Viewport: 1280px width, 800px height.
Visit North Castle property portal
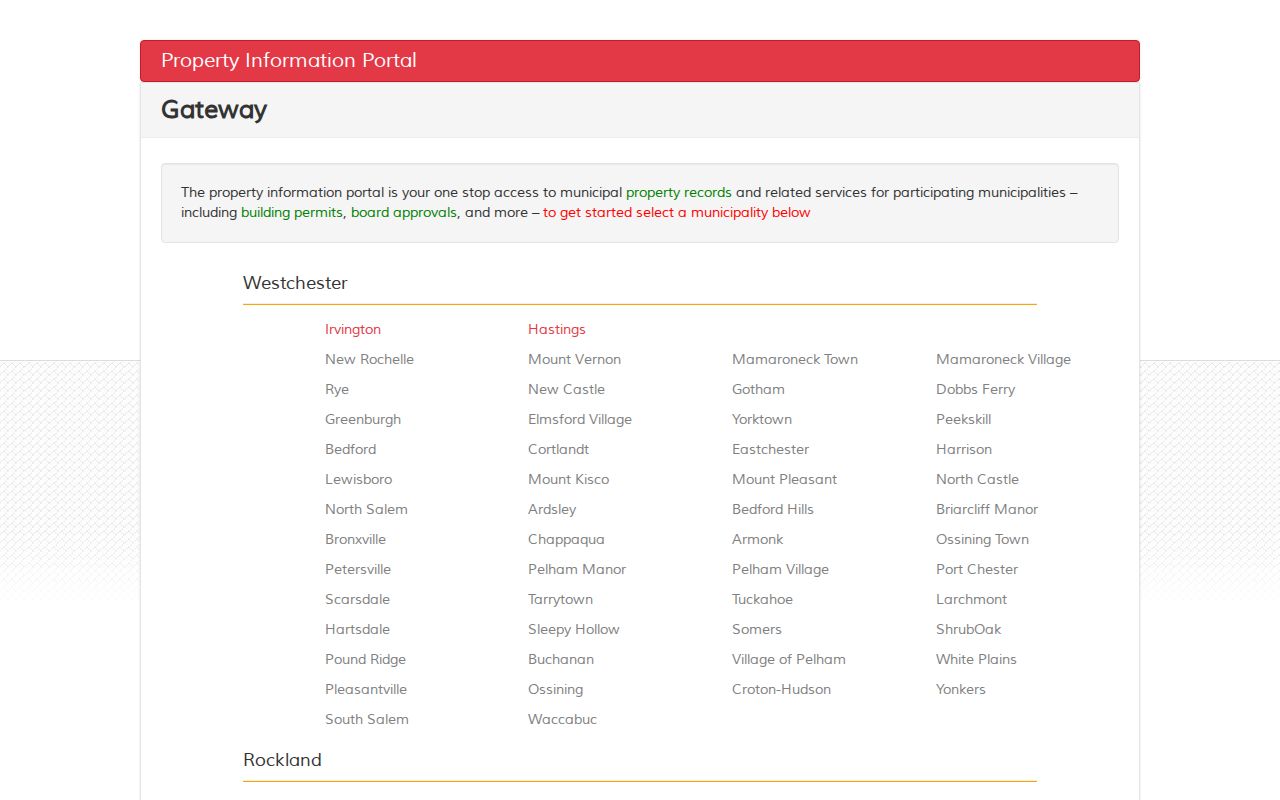point(977,479)
